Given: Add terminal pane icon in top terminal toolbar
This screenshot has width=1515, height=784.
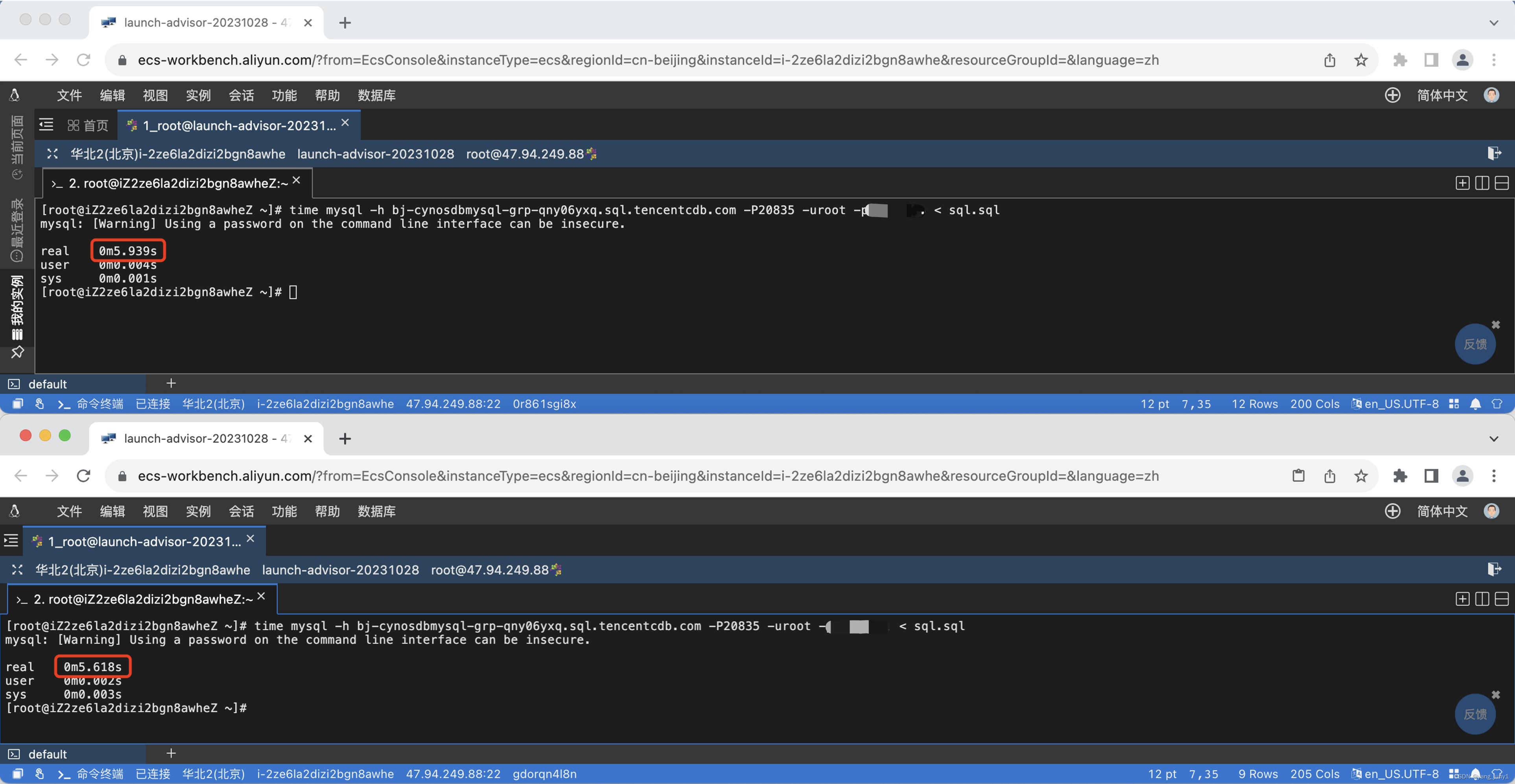Looking at the screenshot, I should click(x=1463, y=183).
